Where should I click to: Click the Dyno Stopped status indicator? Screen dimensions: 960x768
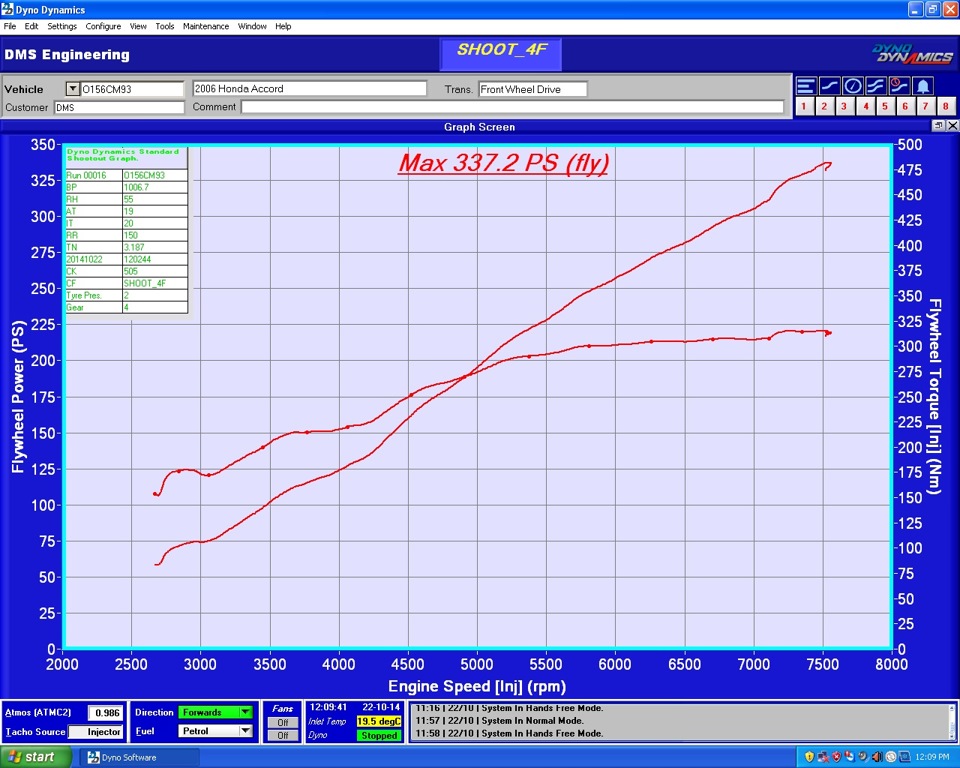378,734
